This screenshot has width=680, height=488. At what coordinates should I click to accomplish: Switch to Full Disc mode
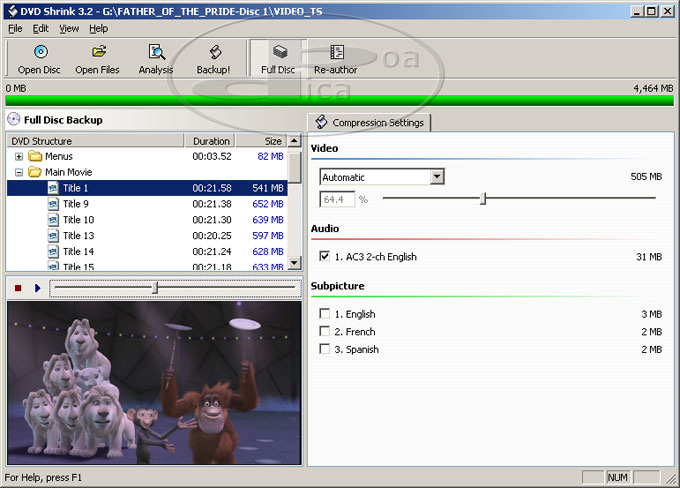278,52
